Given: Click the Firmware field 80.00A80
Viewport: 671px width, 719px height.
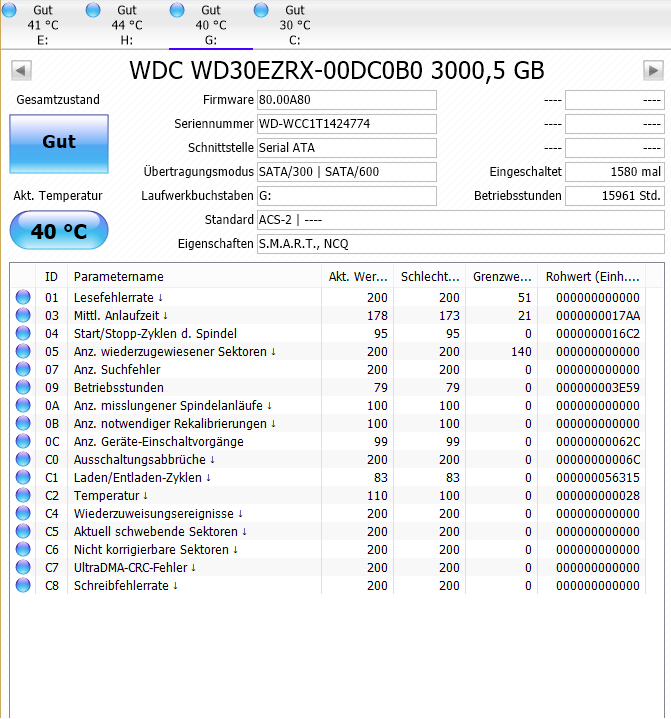Looking at the screenshot, I should [347, 100].
